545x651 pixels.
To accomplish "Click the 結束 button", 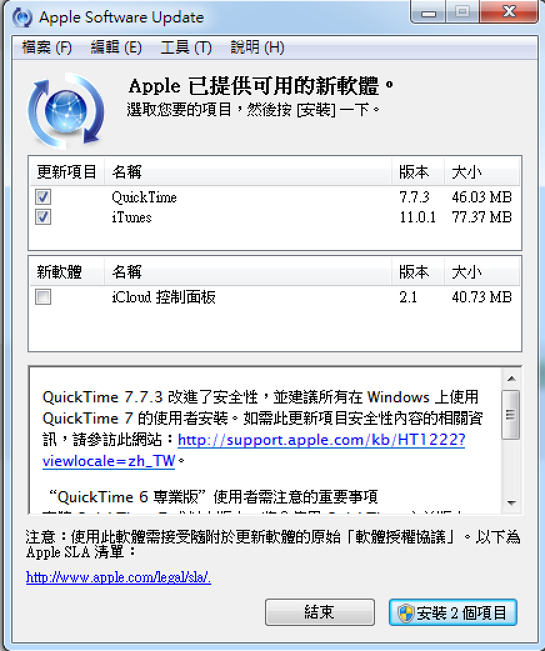I will (320, 612).
